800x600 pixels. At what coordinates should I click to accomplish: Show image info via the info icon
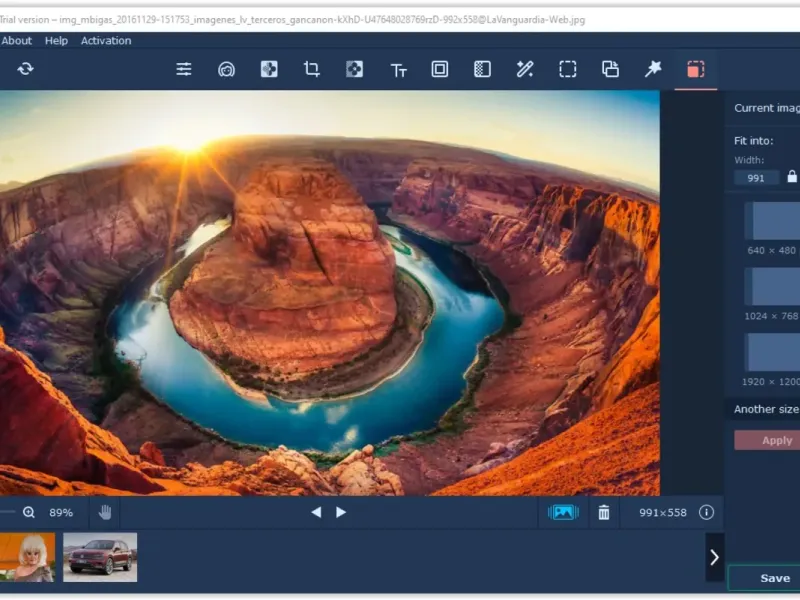coord(706,512)
